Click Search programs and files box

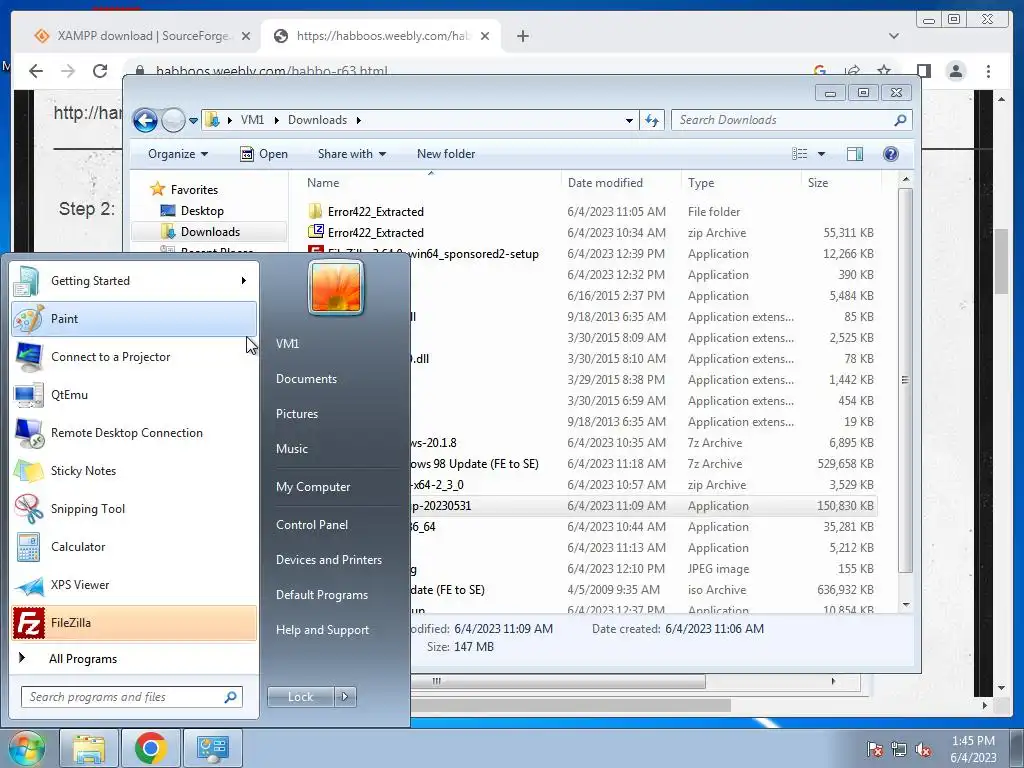point(131,697)
